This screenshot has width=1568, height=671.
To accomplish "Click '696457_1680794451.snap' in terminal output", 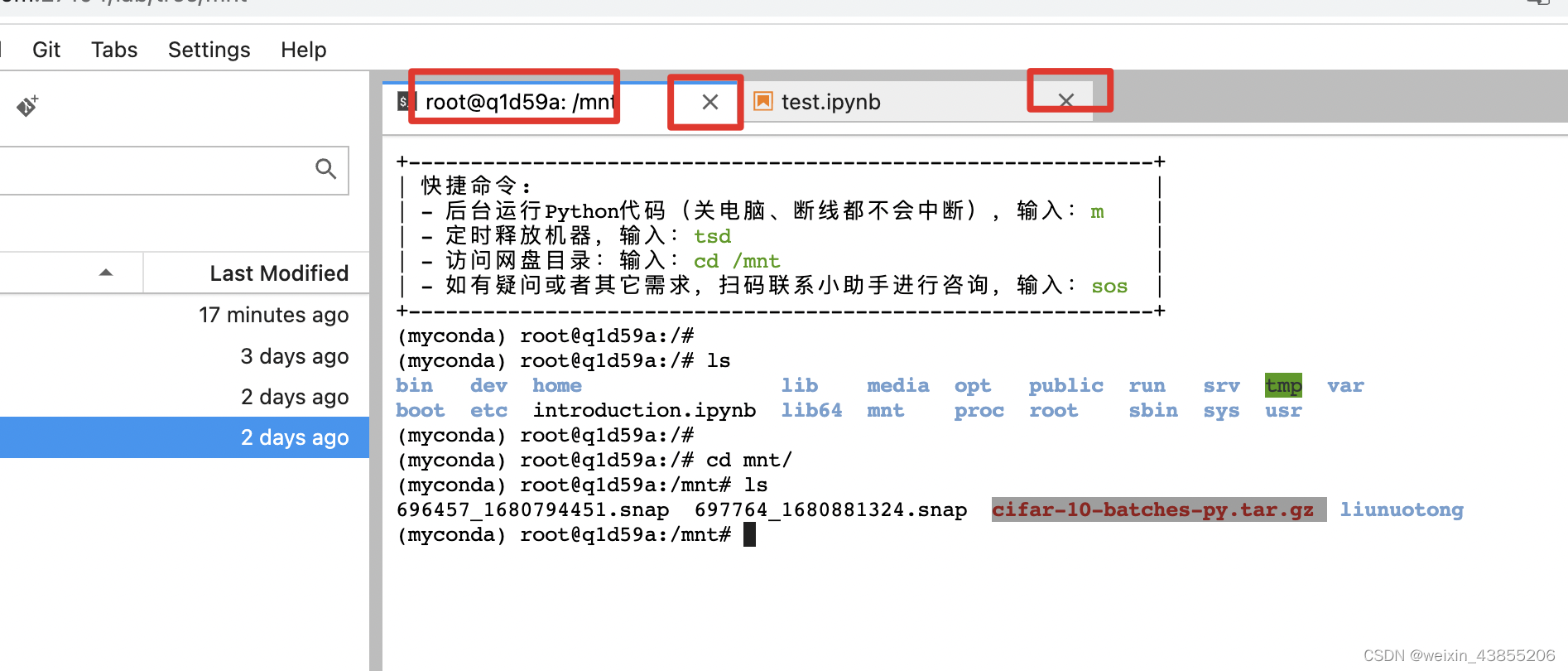I will pos(533,510).
